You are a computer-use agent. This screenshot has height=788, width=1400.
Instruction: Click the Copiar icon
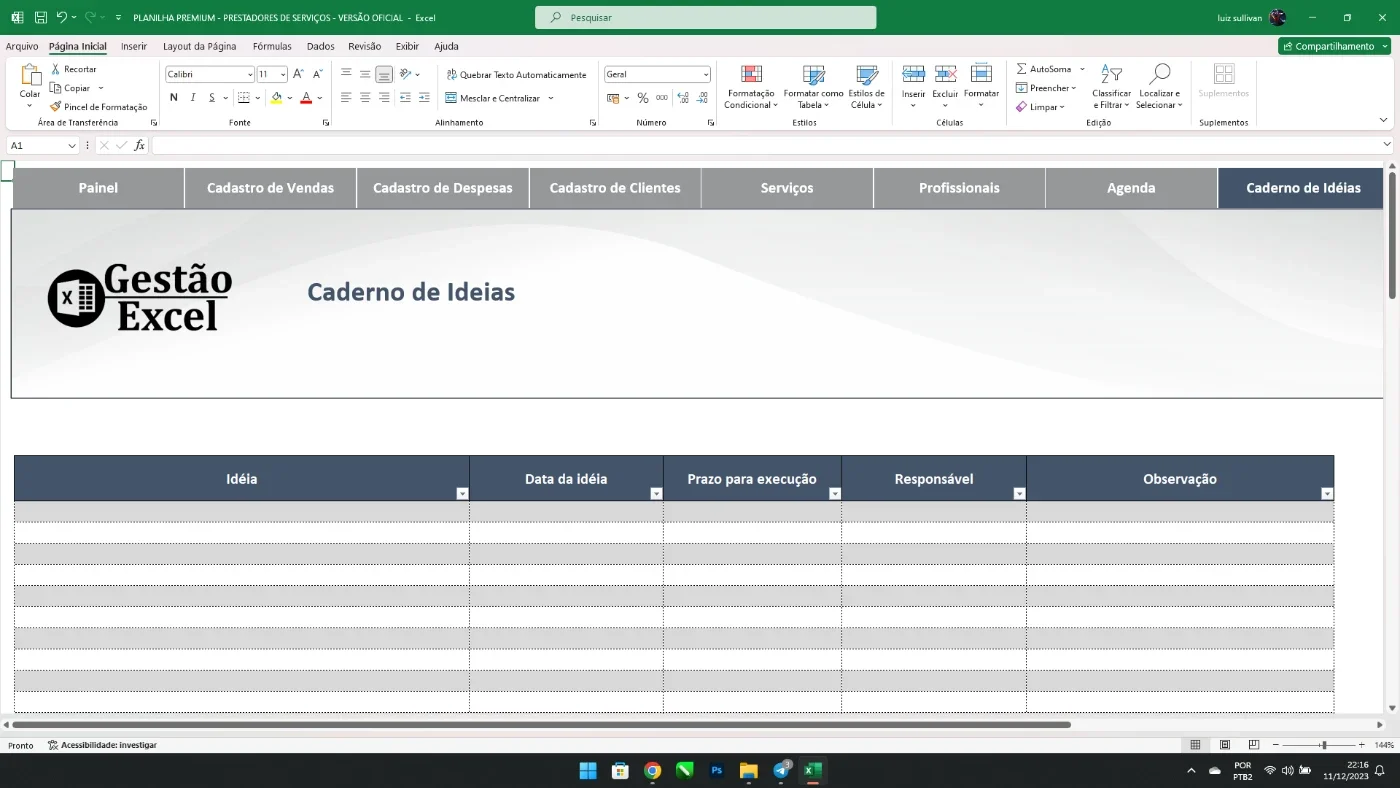tap(56, 88)
